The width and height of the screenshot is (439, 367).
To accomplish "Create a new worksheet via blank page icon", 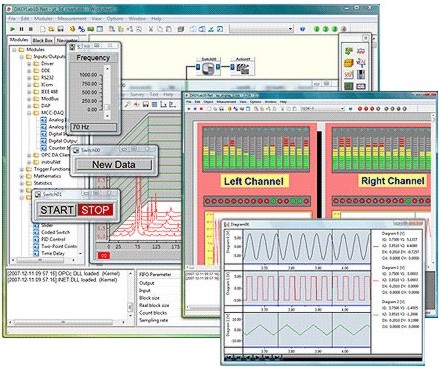I will [x=43, y=29].
